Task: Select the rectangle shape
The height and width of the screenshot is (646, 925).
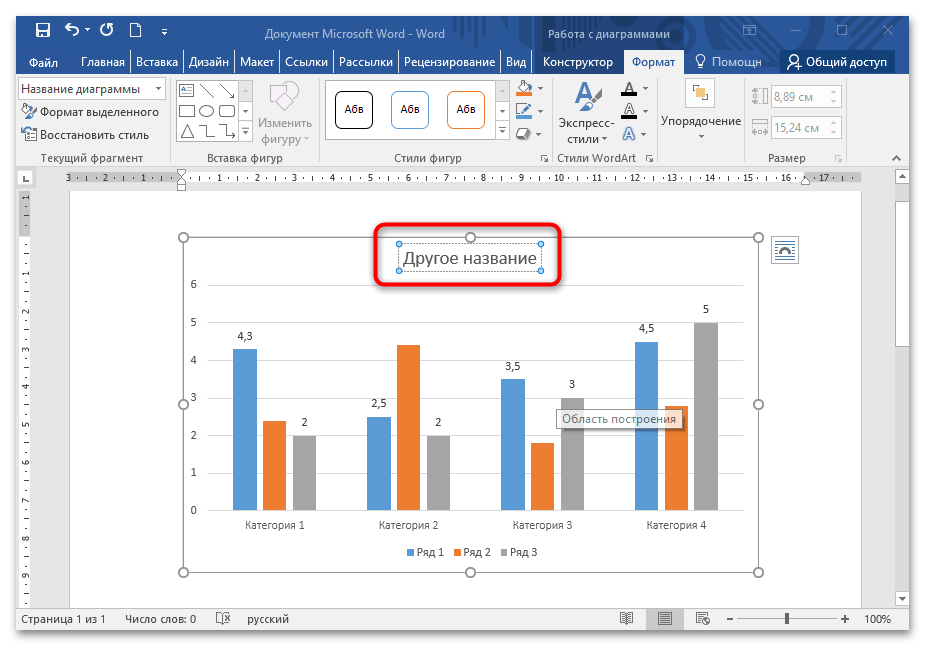Action: (x=186, y=111)
